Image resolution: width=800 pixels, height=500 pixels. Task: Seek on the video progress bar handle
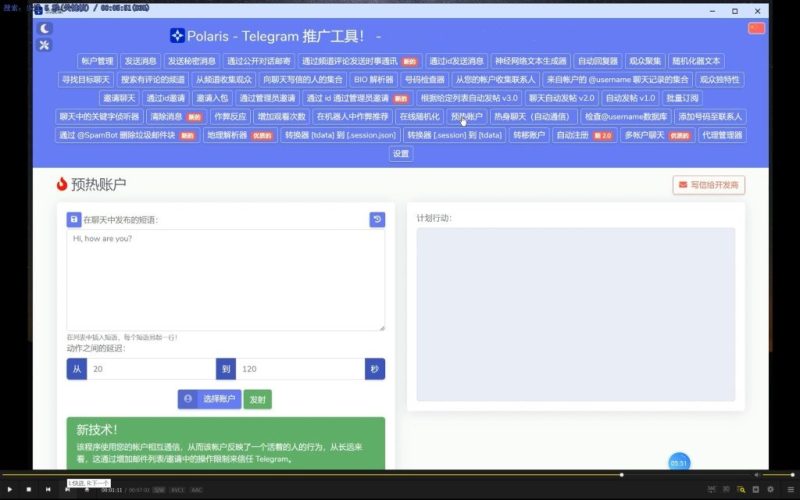[x=621, y=474]
